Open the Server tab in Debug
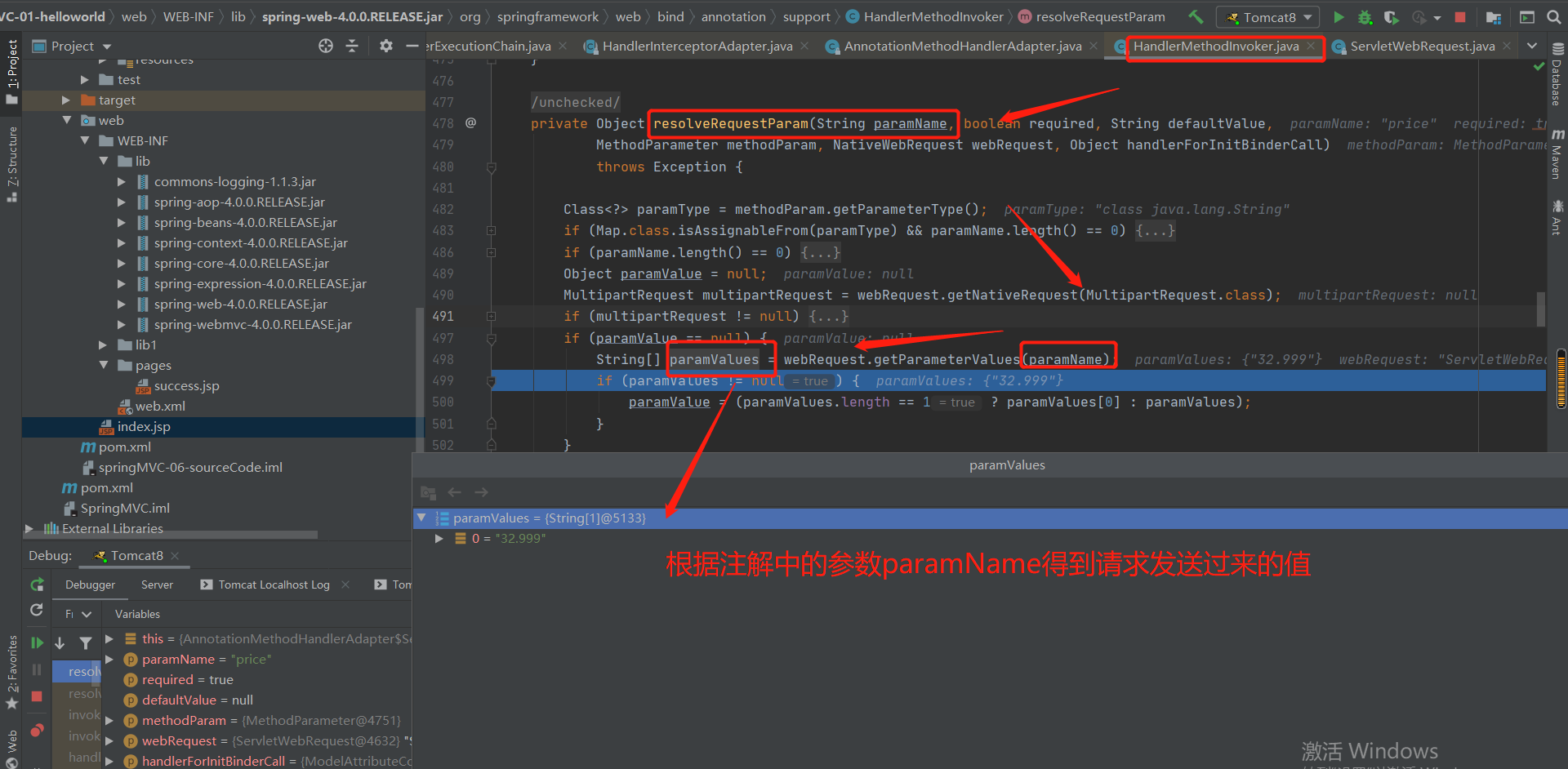The image size is (1568, 769). coord(157,585)
